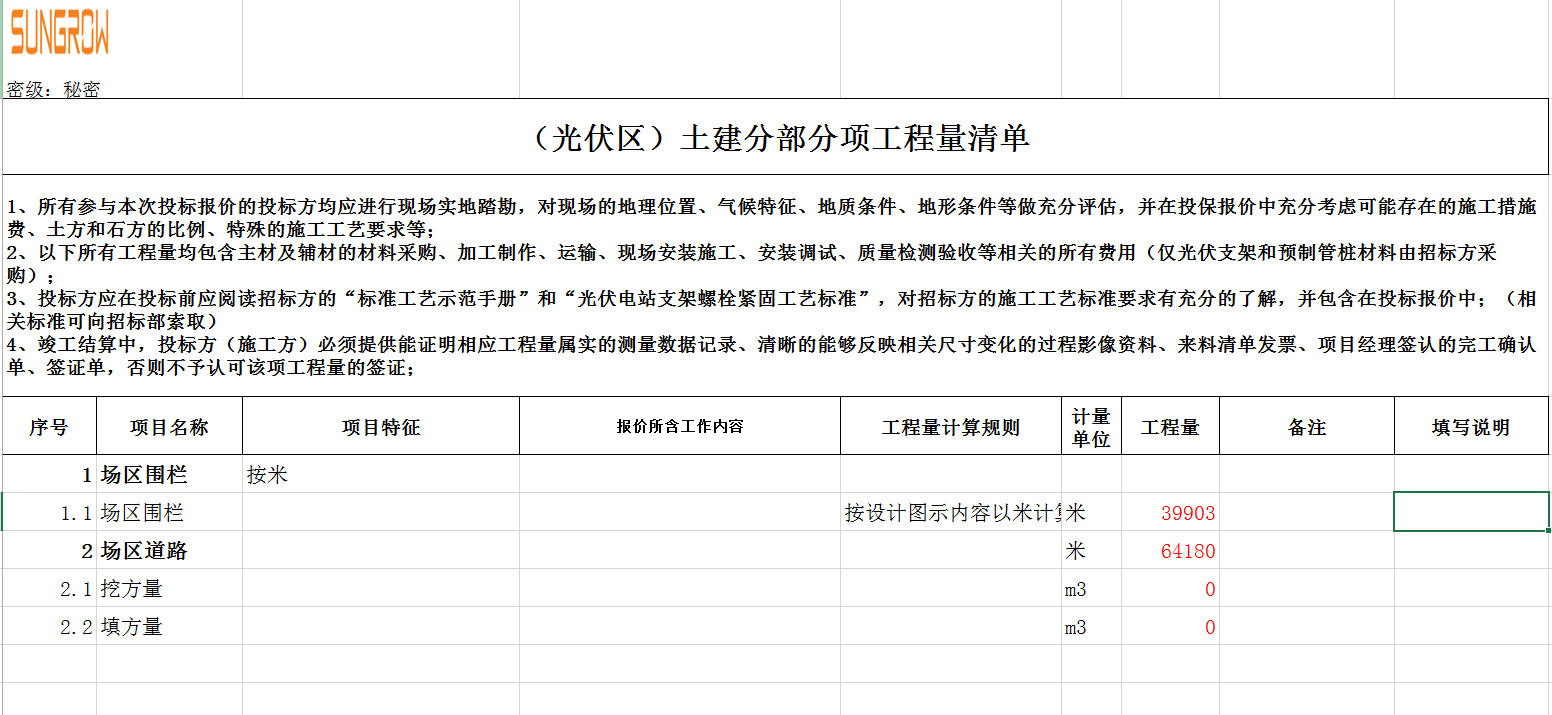Select the title "土建分部分项工程量清单" cell

(775, 138)
